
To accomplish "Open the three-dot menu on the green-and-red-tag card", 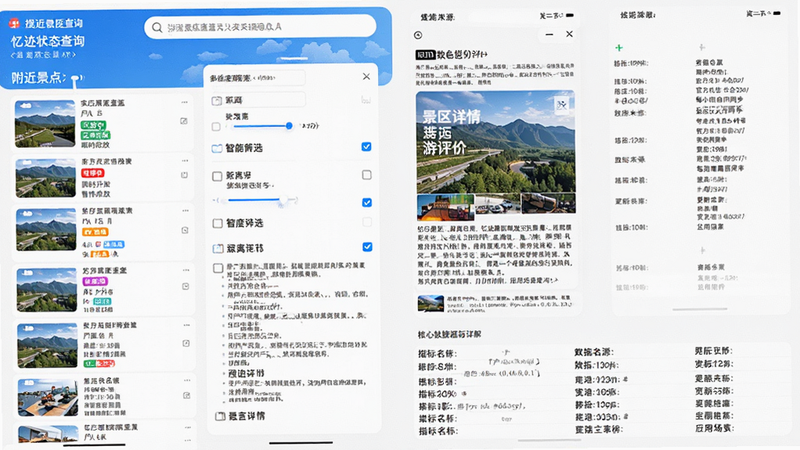I will pos(186,325).
